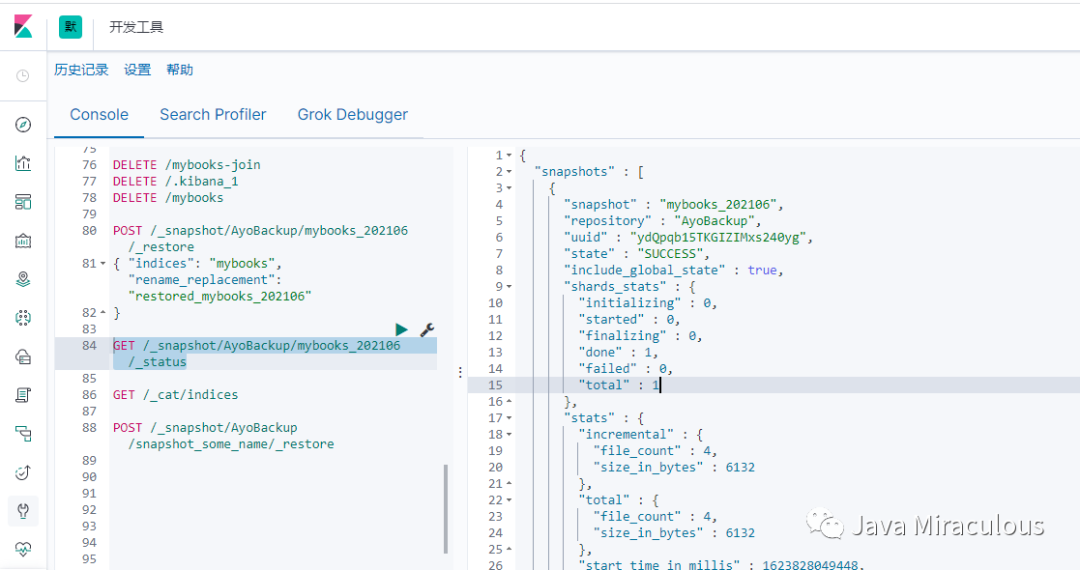Open request options wrench icon
This screenshot has width=1080, height=570.
[x=427, y=330]
